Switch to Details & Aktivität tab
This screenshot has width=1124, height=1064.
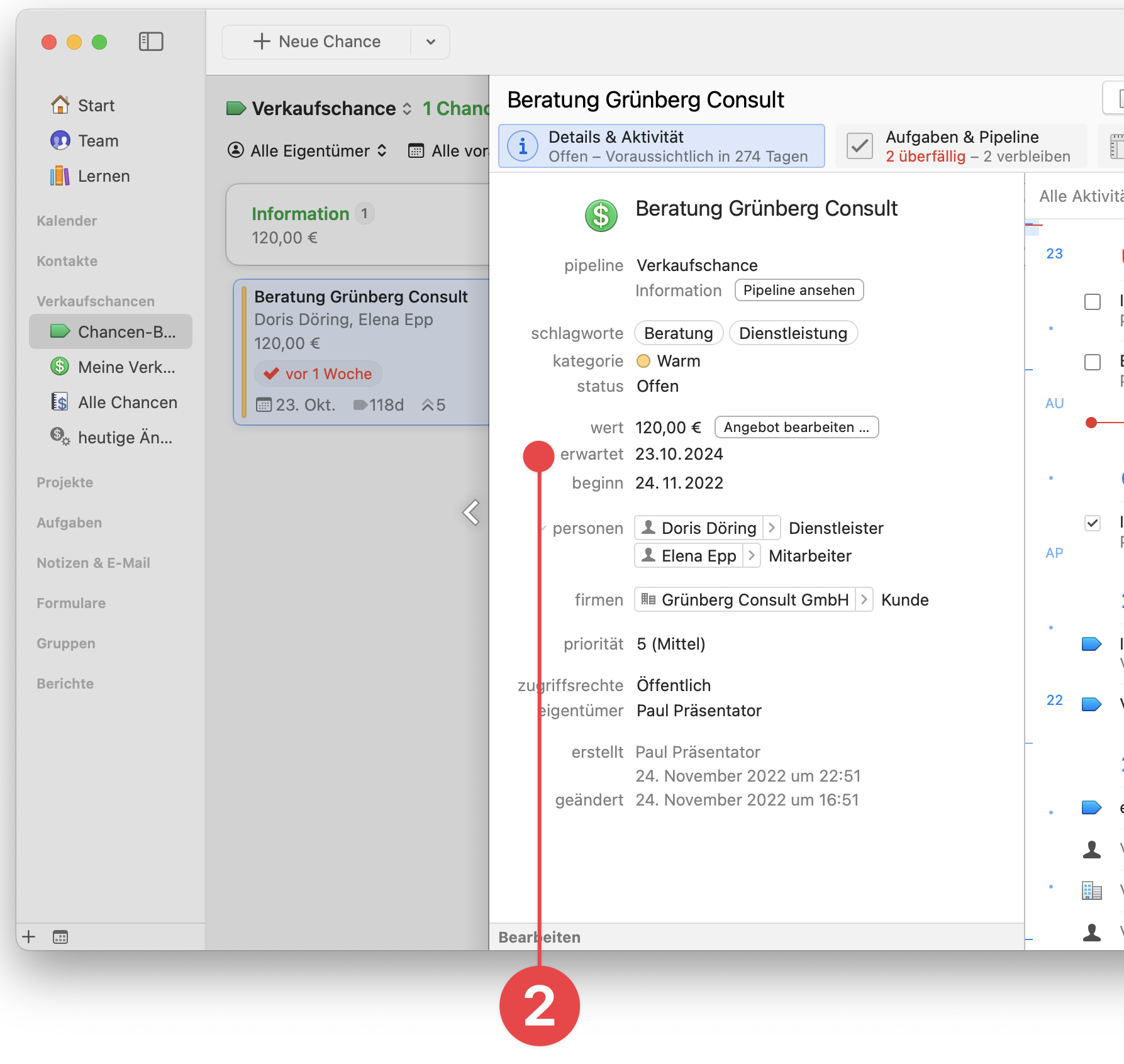pos(661,146)
